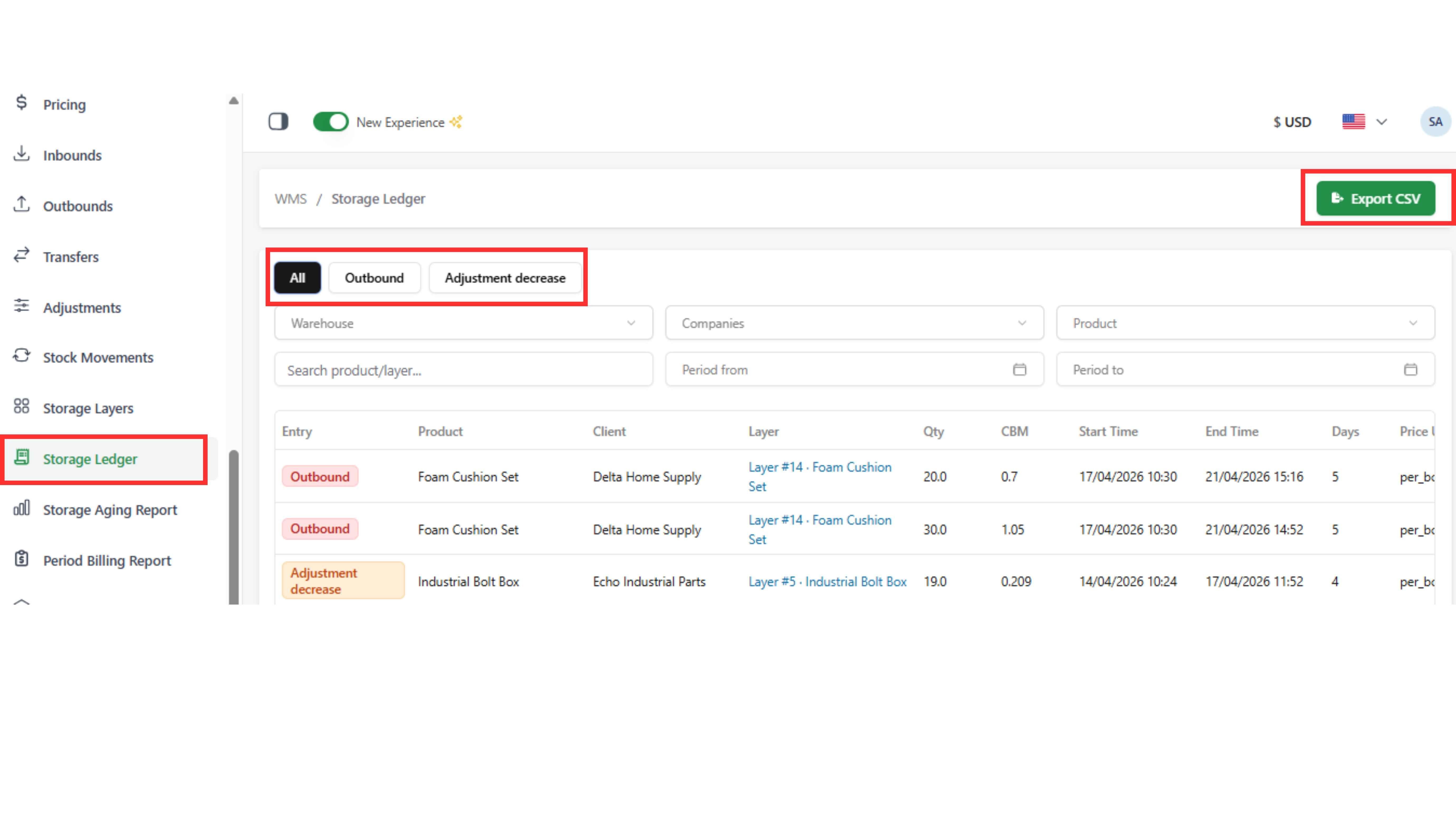The image size is (1456, 819).
Task: Select the Adjustment decrease filter chip
Action: 505,277
